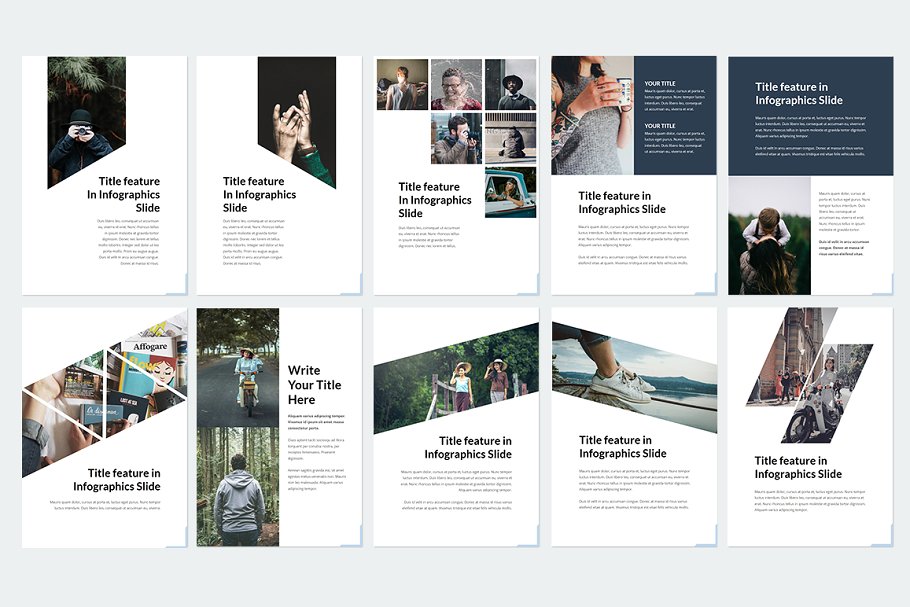Click the second YOUR TITLE heading
Screen dimensions: 910x607
[x=659, y=126]
